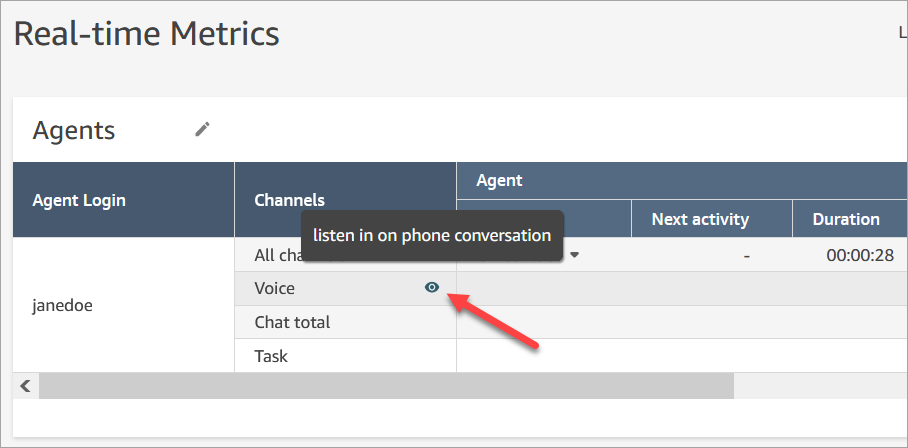Select the Task channel row
The image size is (908, 448).
[x=272, y=356]
